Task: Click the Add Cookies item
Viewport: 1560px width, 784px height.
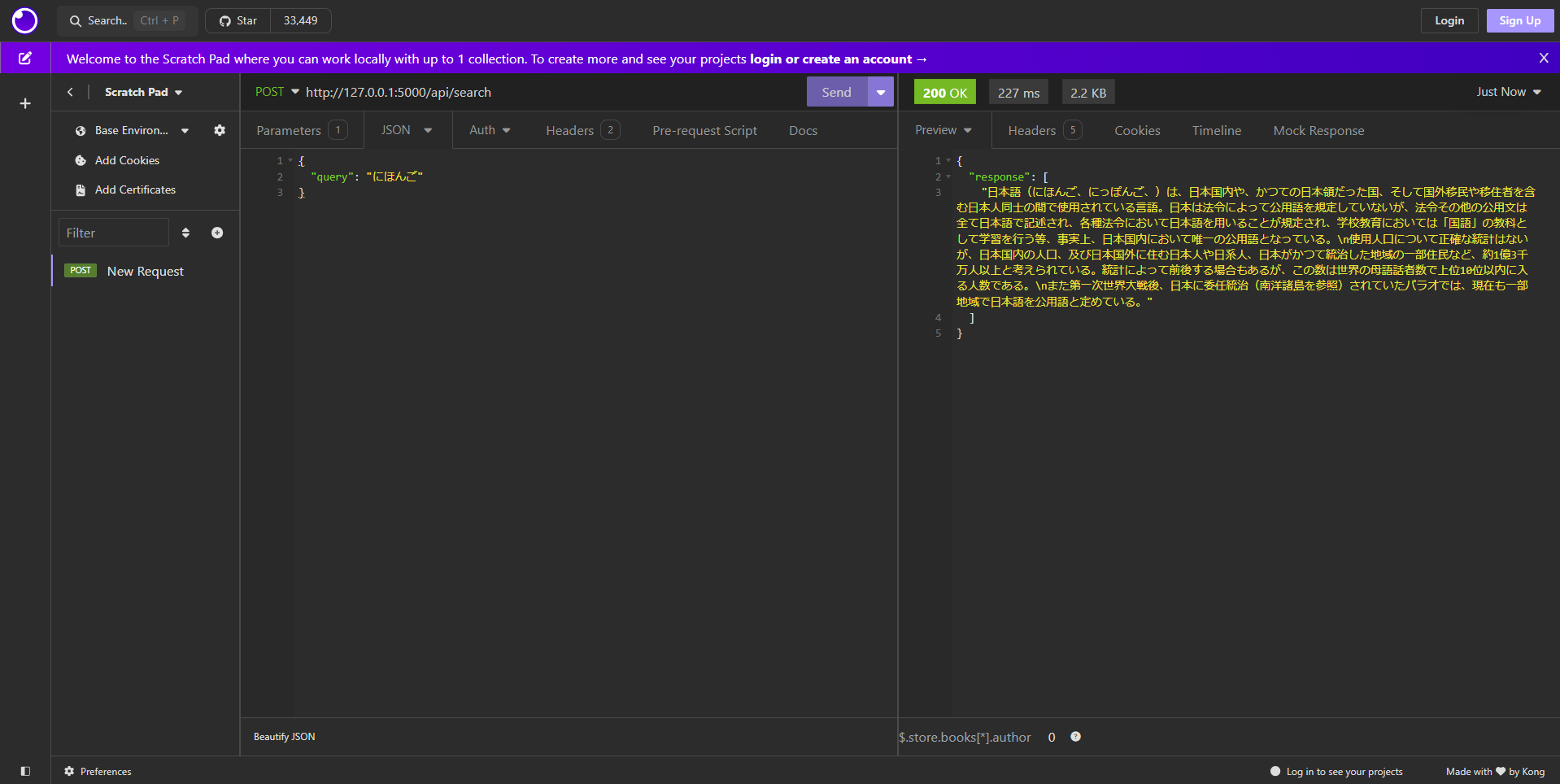Action: point(127,160)
